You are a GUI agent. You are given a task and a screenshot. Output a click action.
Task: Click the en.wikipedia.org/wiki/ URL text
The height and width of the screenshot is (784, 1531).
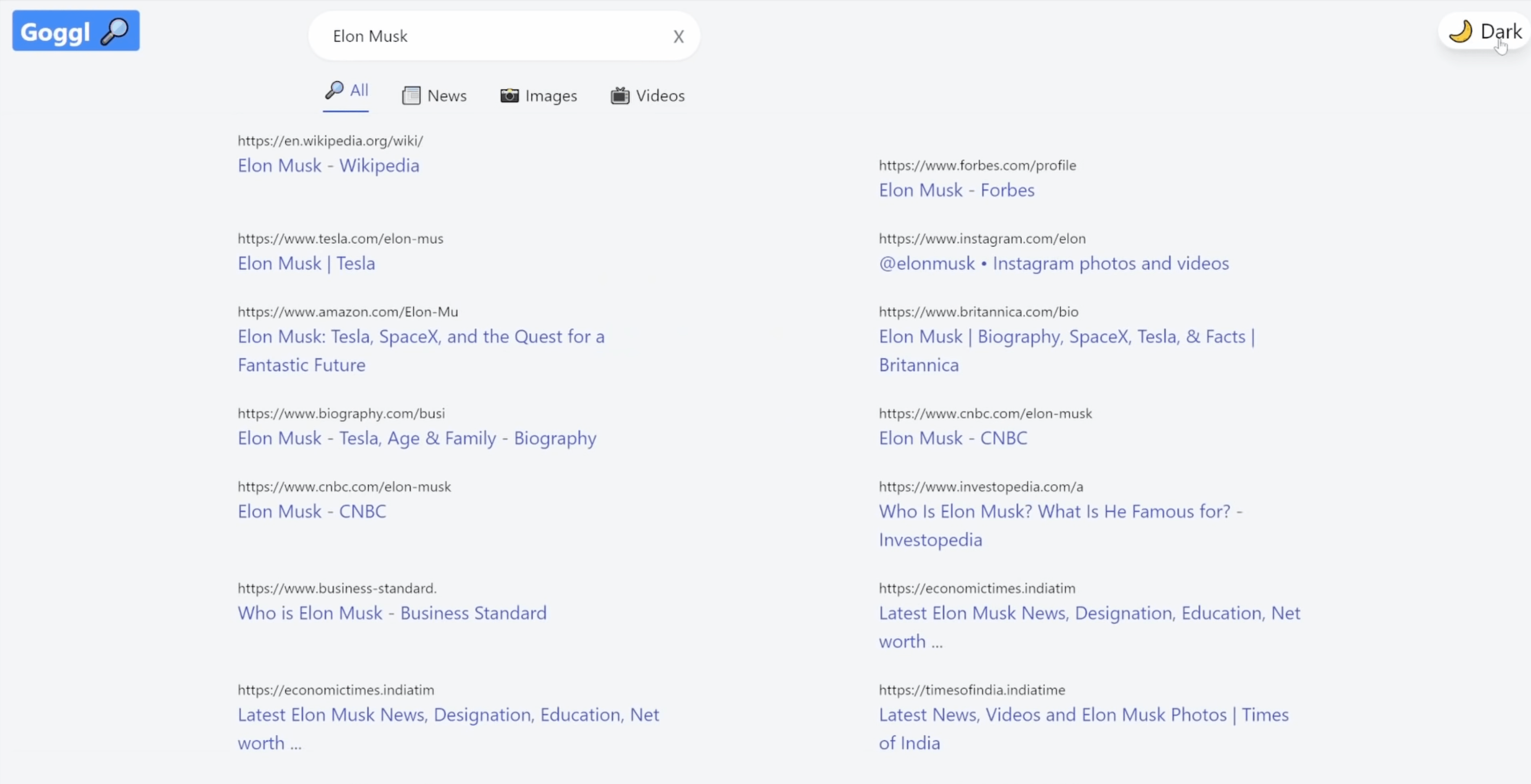coord(330,141)
